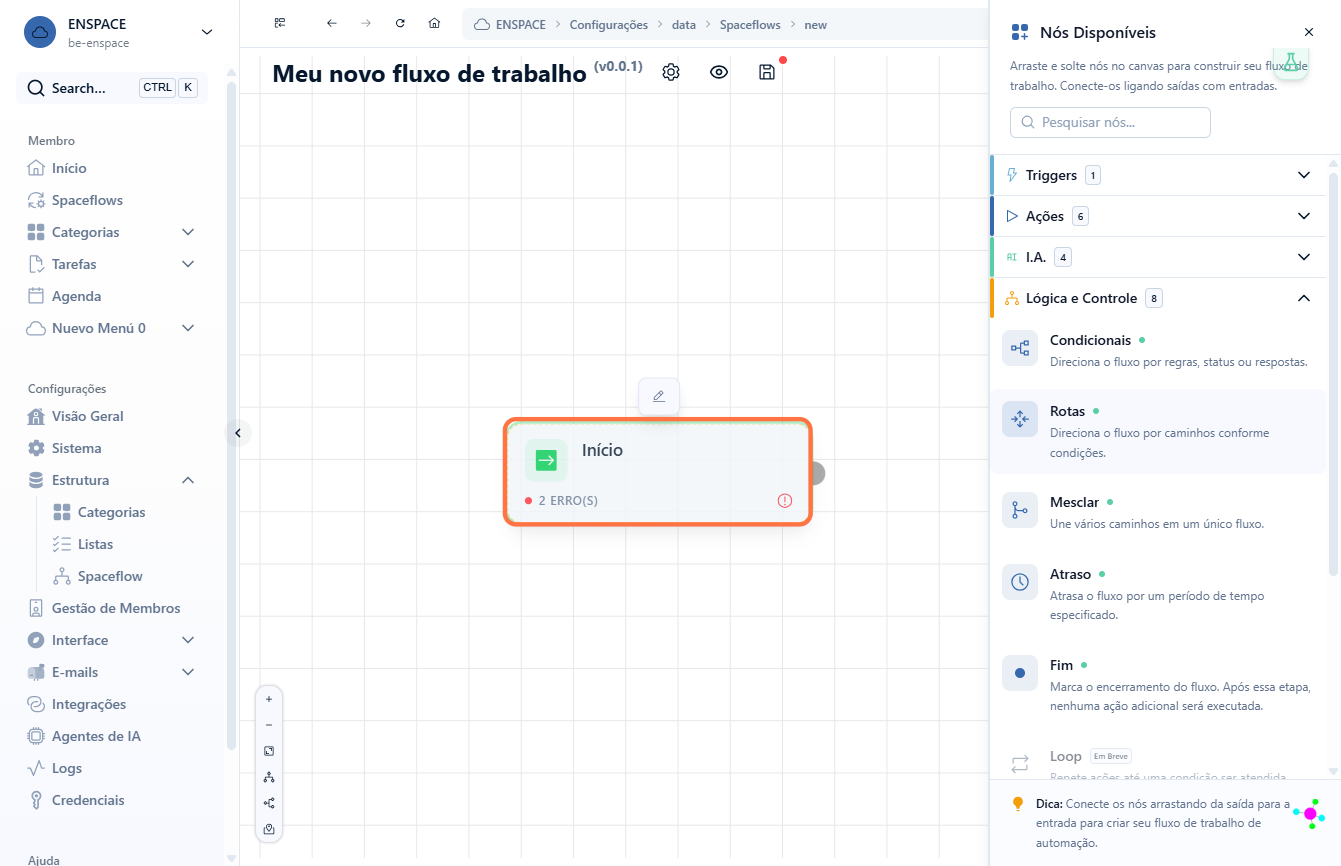Click the Spaceflows breadcrumb link

[750, 24]
